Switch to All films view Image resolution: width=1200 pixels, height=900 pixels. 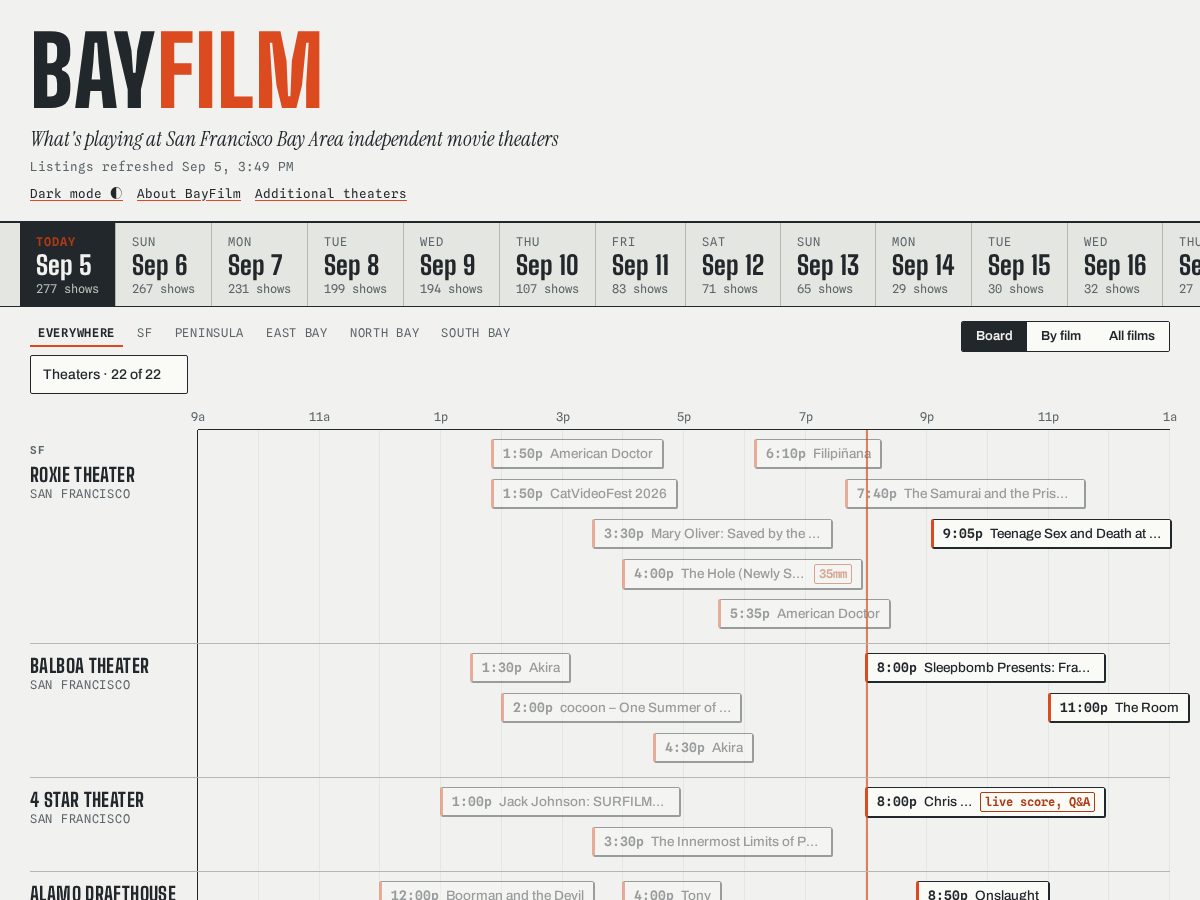coord(1132,336)
